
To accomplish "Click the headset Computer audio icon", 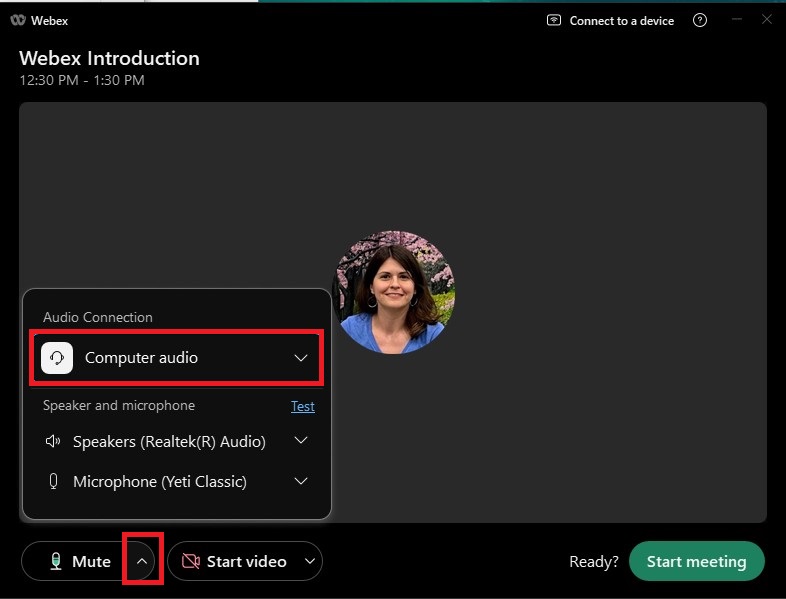I will point(57,358).
